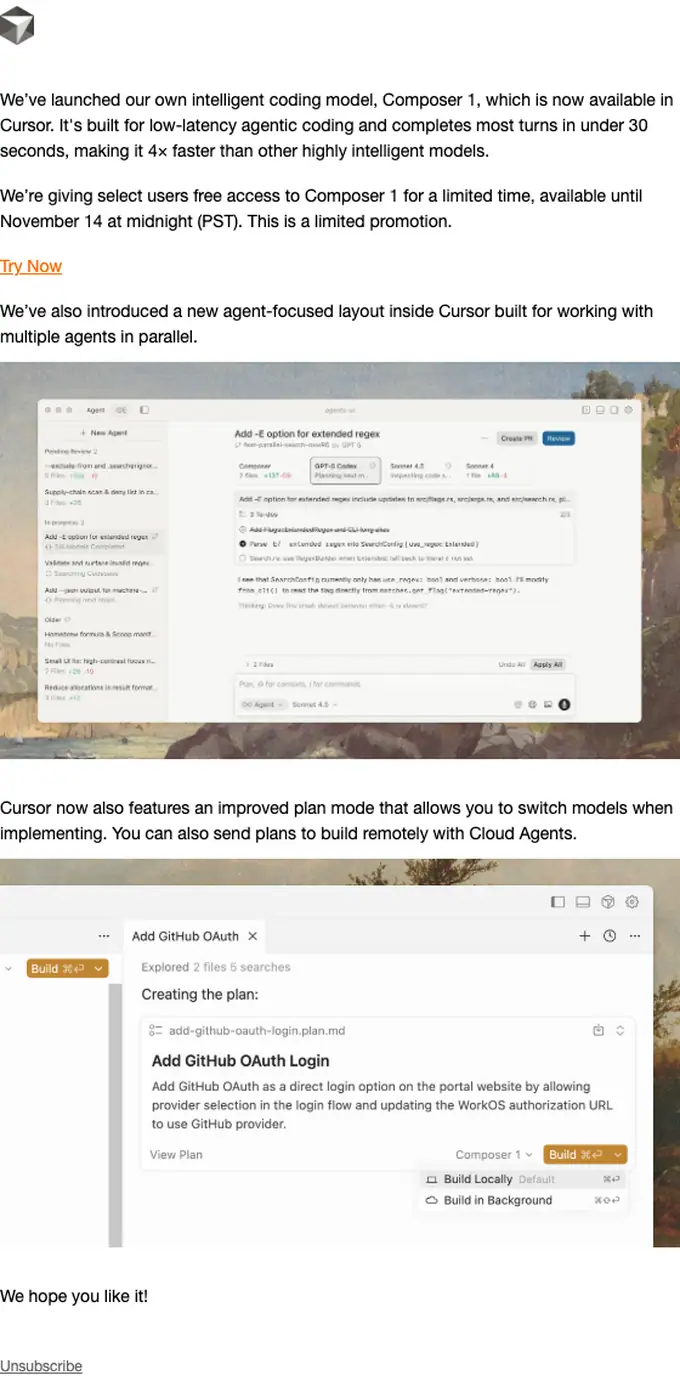680x1381 pixels.
Task: Switch the Agent/IDE layout toggle
Action: coord(108,410)
